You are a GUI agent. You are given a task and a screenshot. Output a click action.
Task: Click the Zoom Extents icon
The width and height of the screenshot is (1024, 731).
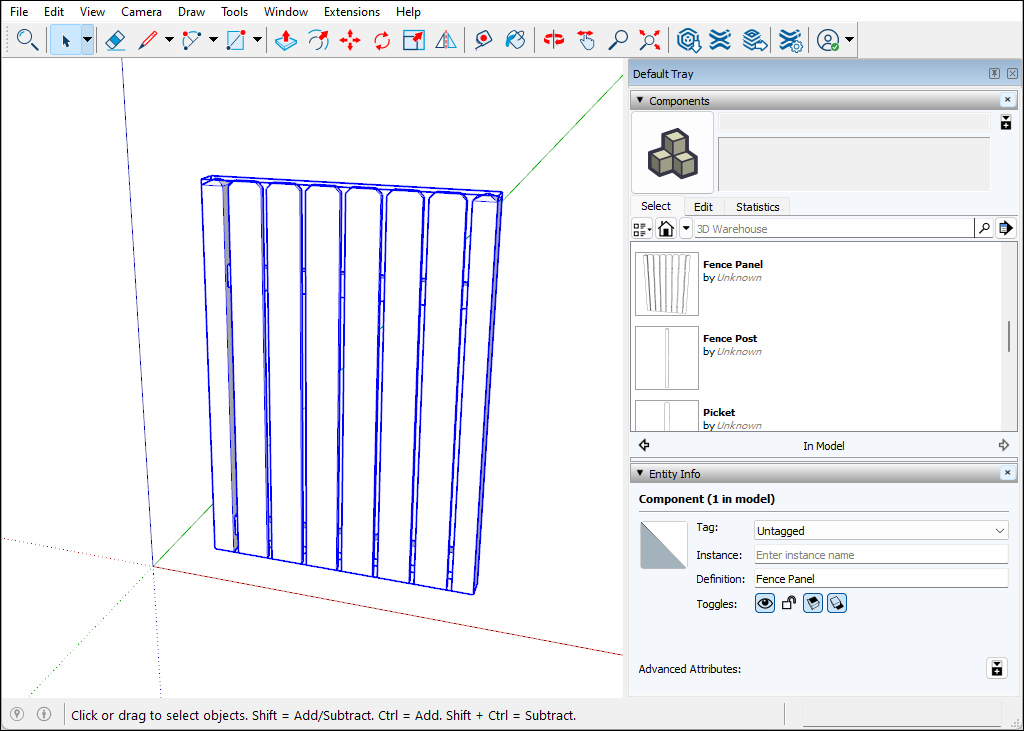(x=650, y=41)
